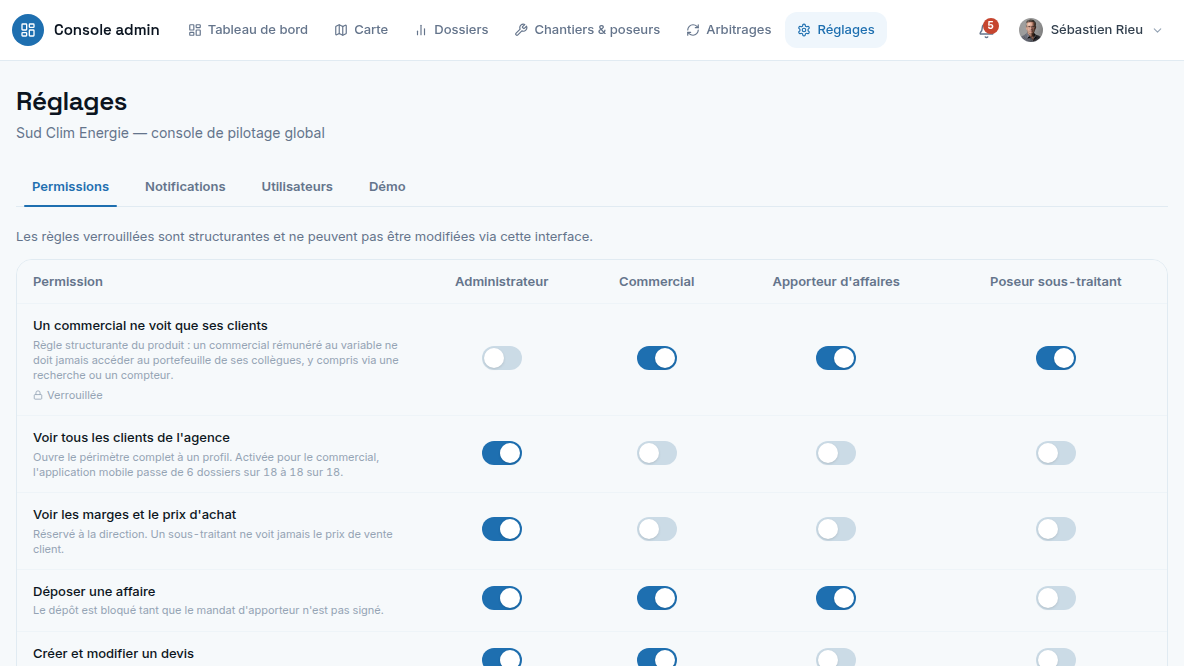
Task: Click the 'Verrouillée' label text
Action: coord(75,395)
